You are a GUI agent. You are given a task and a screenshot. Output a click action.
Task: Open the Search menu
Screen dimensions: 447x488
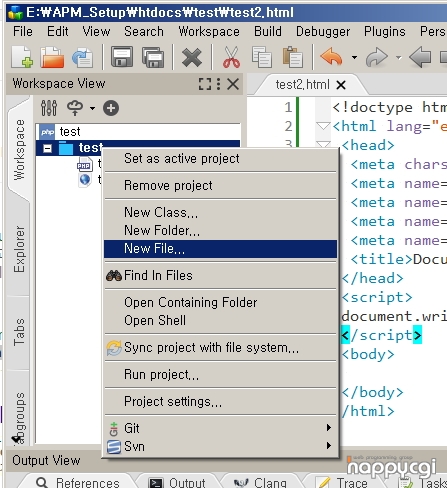[x=144, y=32]
